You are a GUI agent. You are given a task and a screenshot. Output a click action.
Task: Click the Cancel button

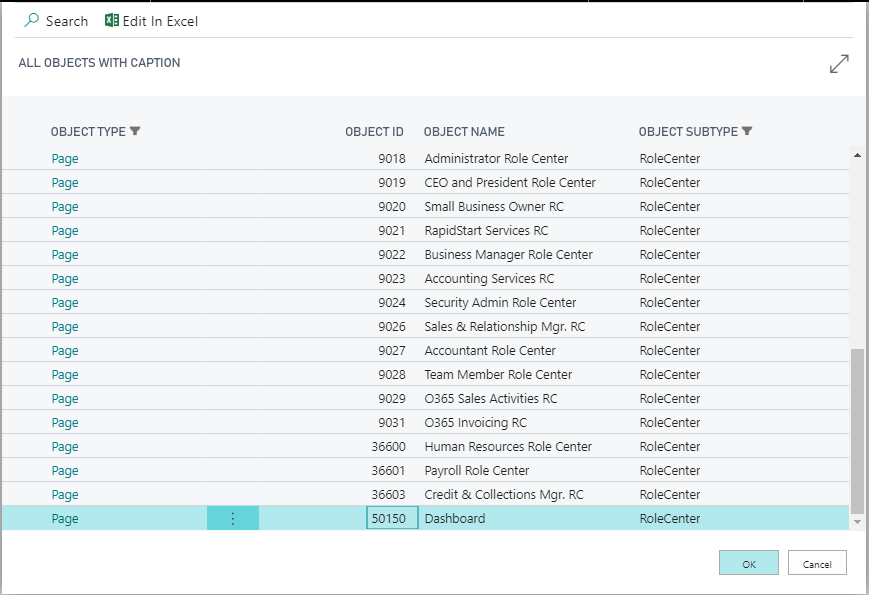coord(817,563)
